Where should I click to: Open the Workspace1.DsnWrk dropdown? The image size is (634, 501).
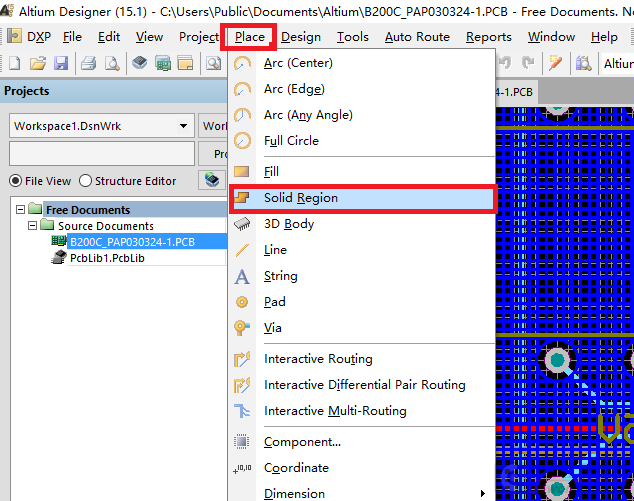(183, 126)
